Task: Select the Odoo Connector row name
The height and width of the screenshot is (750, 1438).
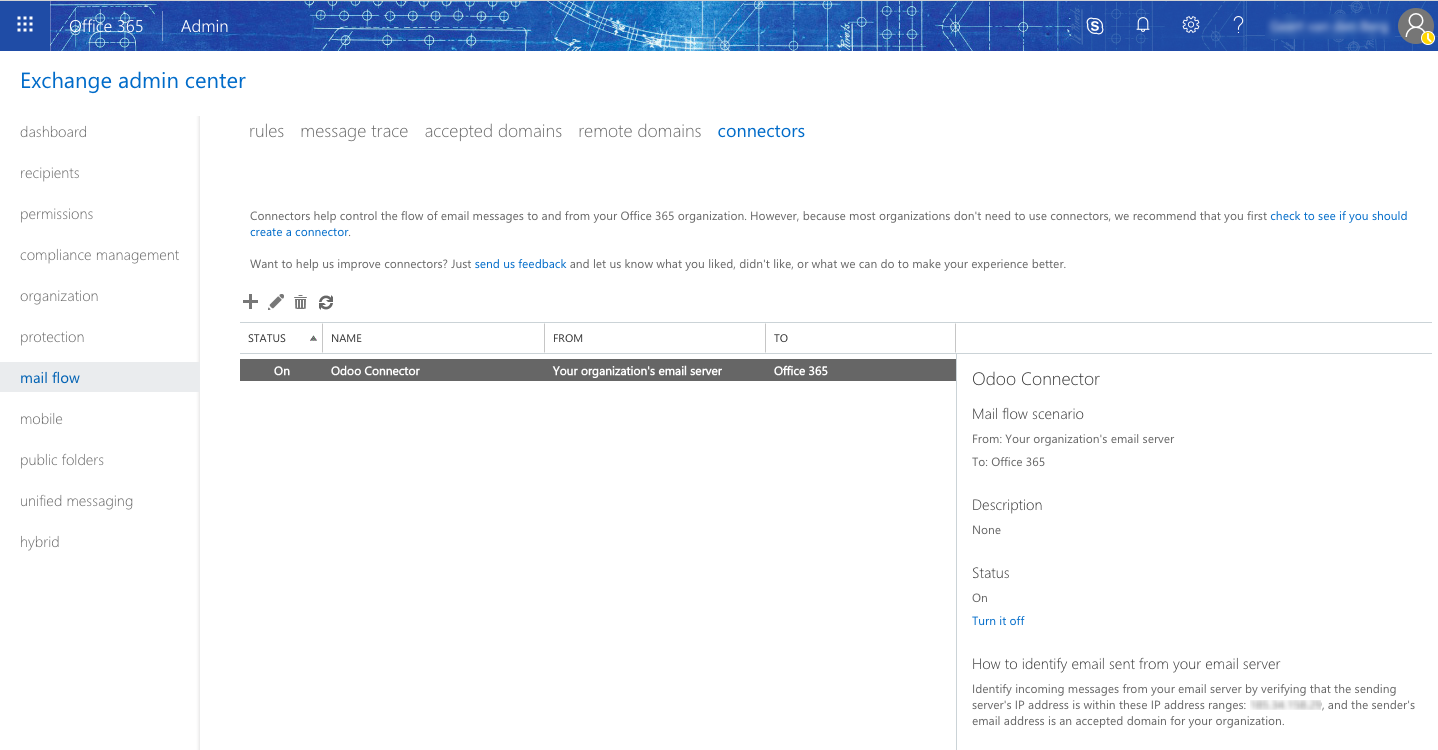Action: [375, 371]
